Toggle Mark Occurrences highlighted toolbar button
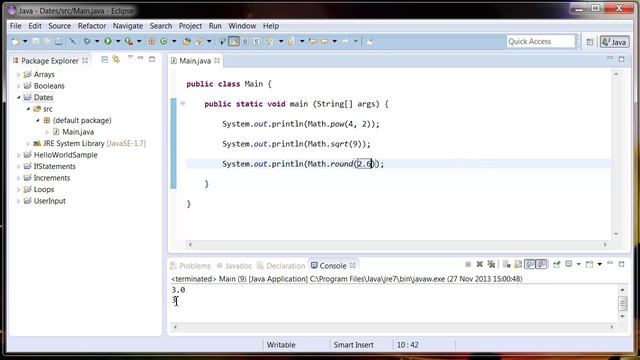640x360 pixels. tap(234, 41)
